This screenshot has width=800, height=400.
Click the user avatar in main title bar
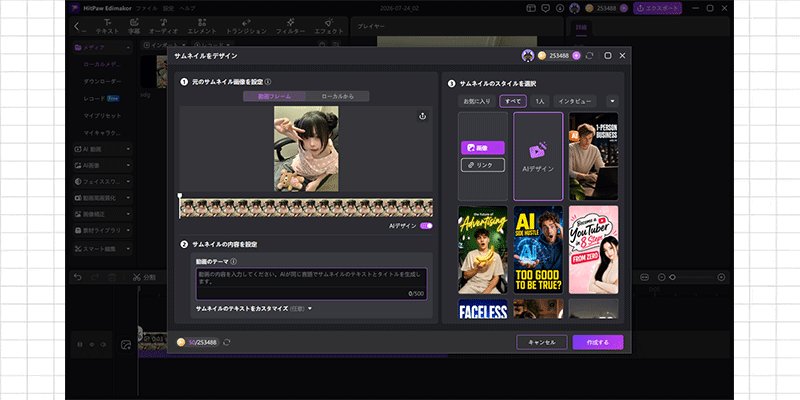coord(574,8)
